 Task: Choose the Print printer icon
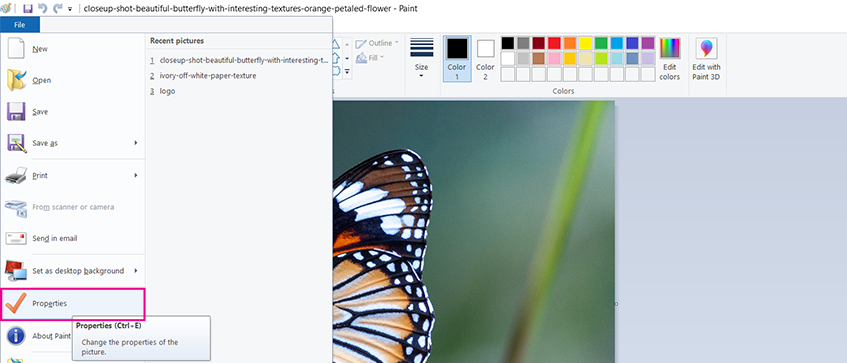[16, 176]
